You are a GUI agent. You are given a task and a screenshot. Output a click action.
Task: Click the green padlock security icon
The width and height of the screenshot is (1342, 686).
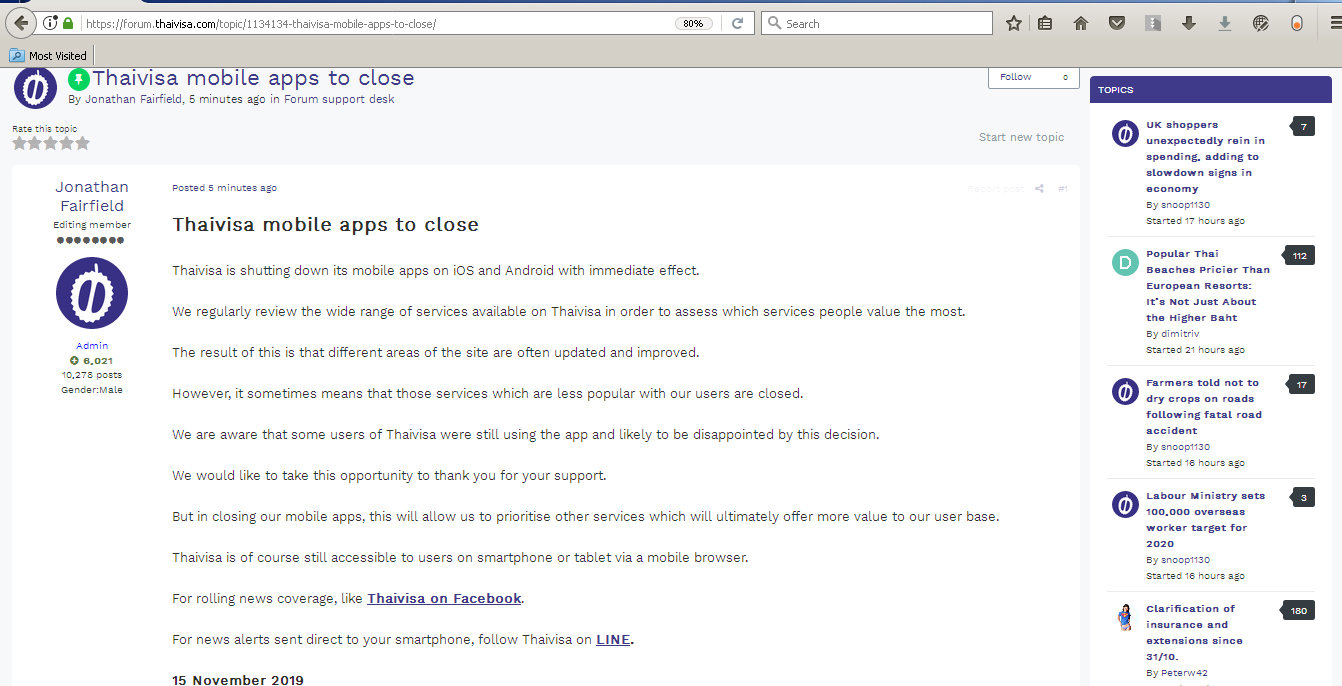tap(68, 23)
